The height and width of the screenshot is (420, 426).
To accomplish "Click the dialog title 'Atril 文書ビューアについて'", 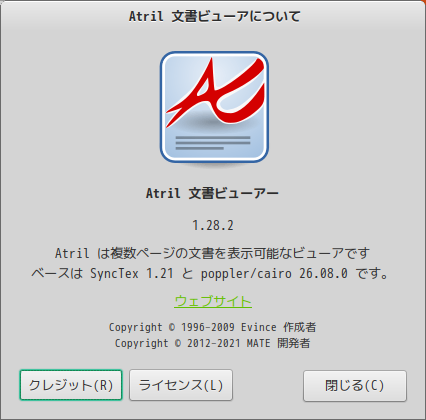I will tap(215, 16).
